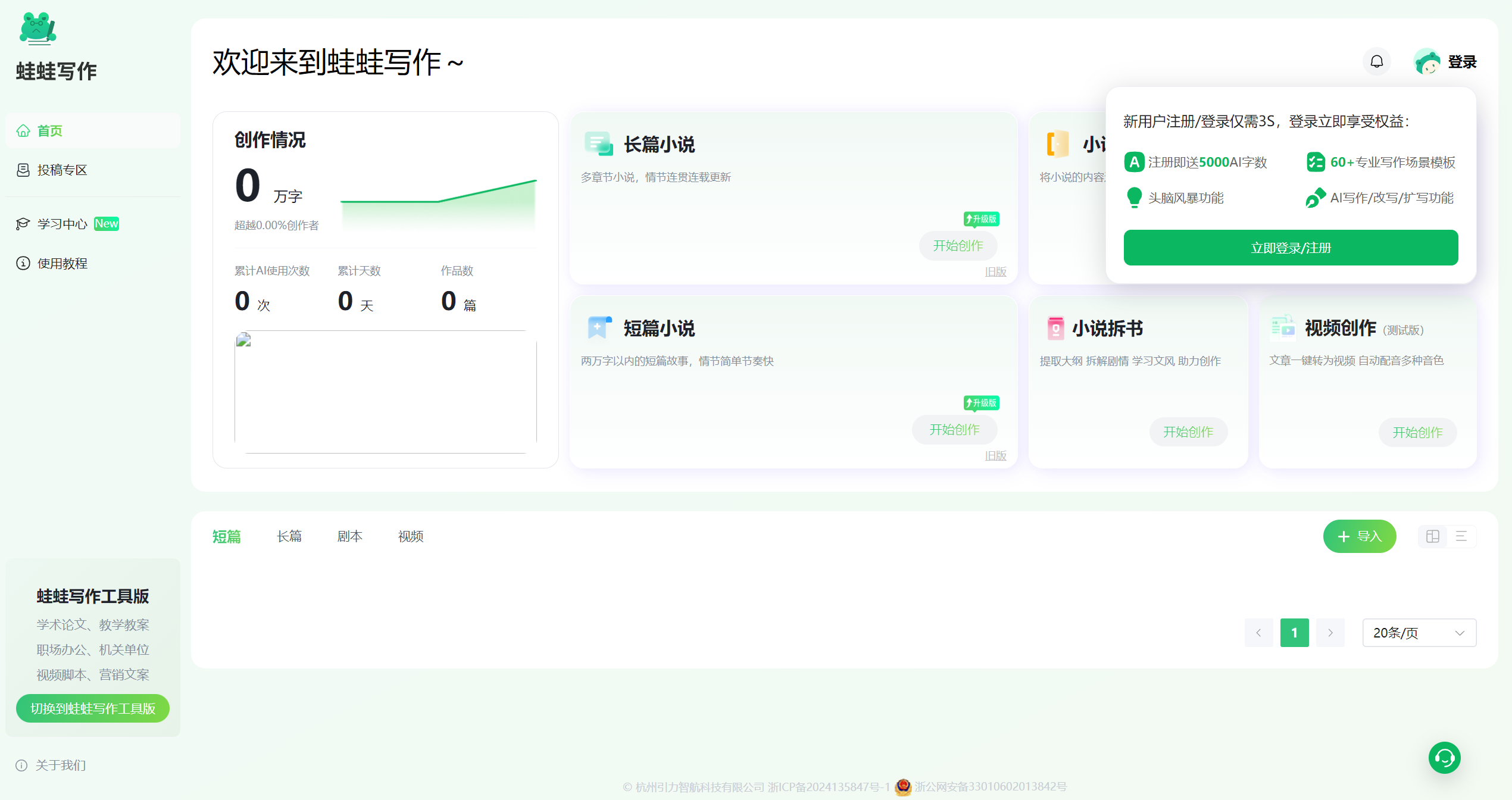Click the police badge icon in footer
1512x800 pixels.
[x=902, y=787]
